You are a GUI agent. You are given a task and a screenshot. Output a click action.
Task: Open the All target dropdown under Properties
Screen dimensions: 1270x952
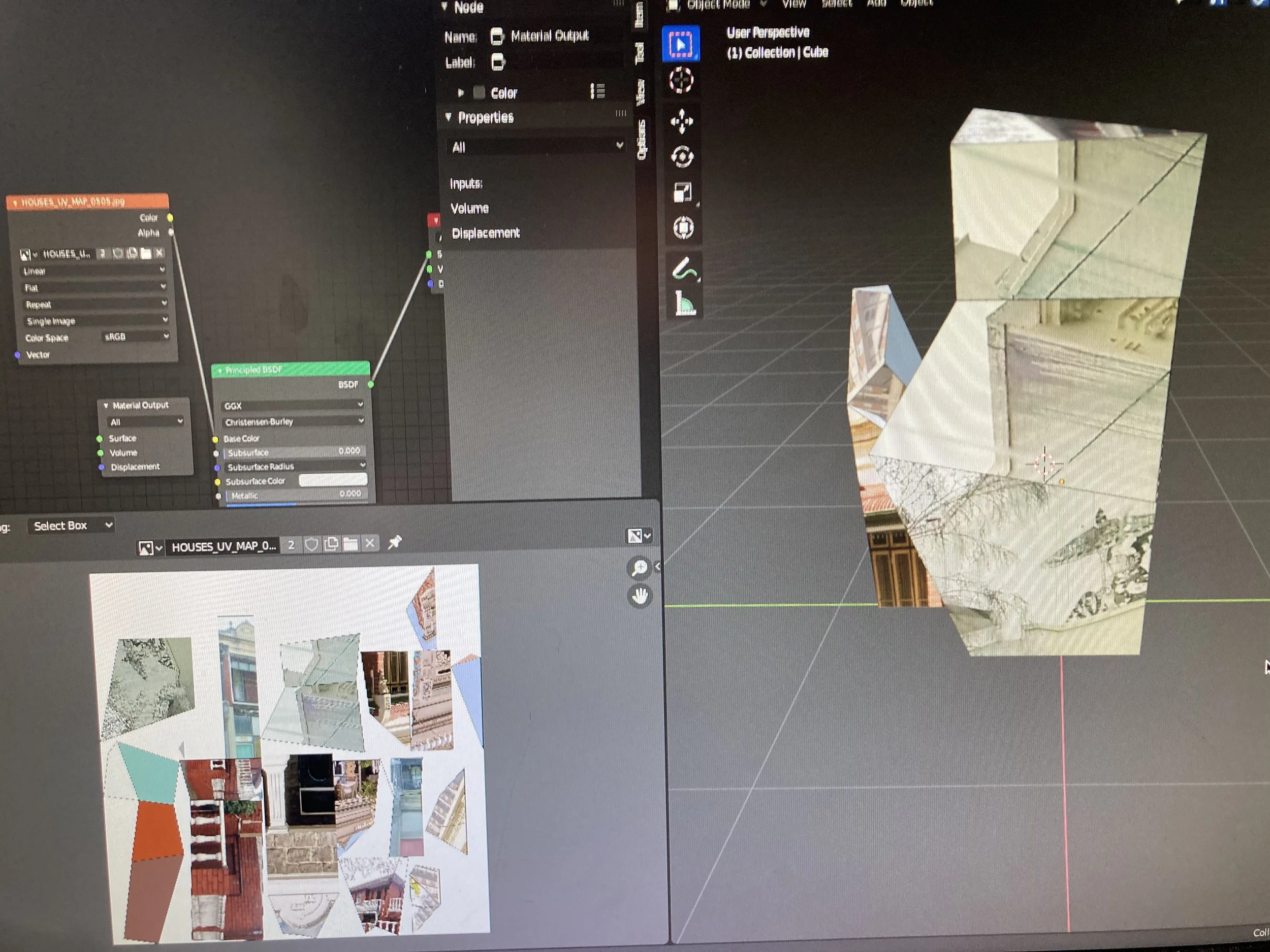[x=535, y=147]
